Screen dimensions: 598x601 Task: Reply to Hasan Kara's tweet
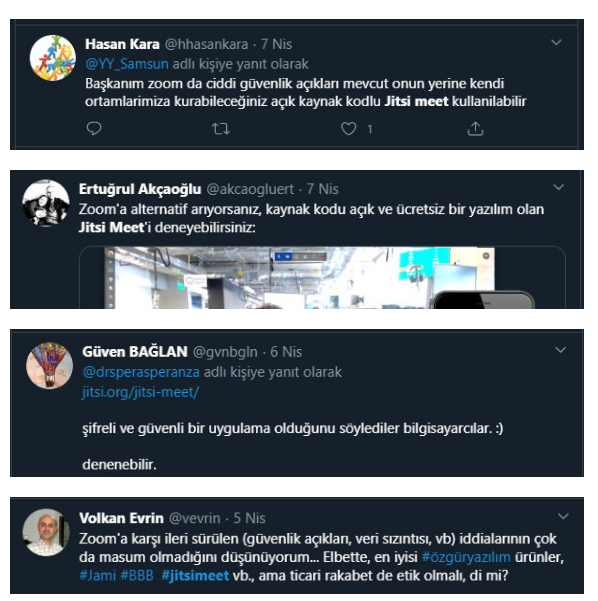pos(94,128)
